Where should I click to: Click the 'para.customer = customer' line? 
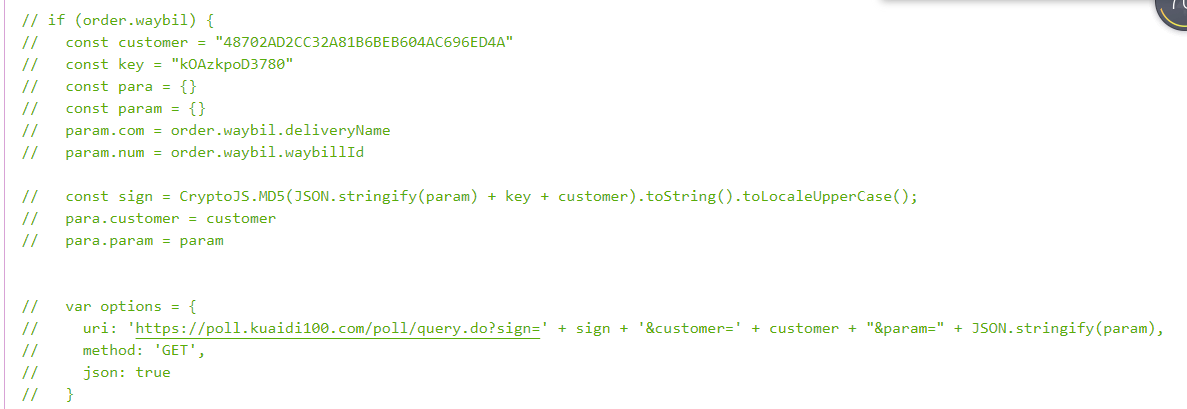(x=149, y=219)
